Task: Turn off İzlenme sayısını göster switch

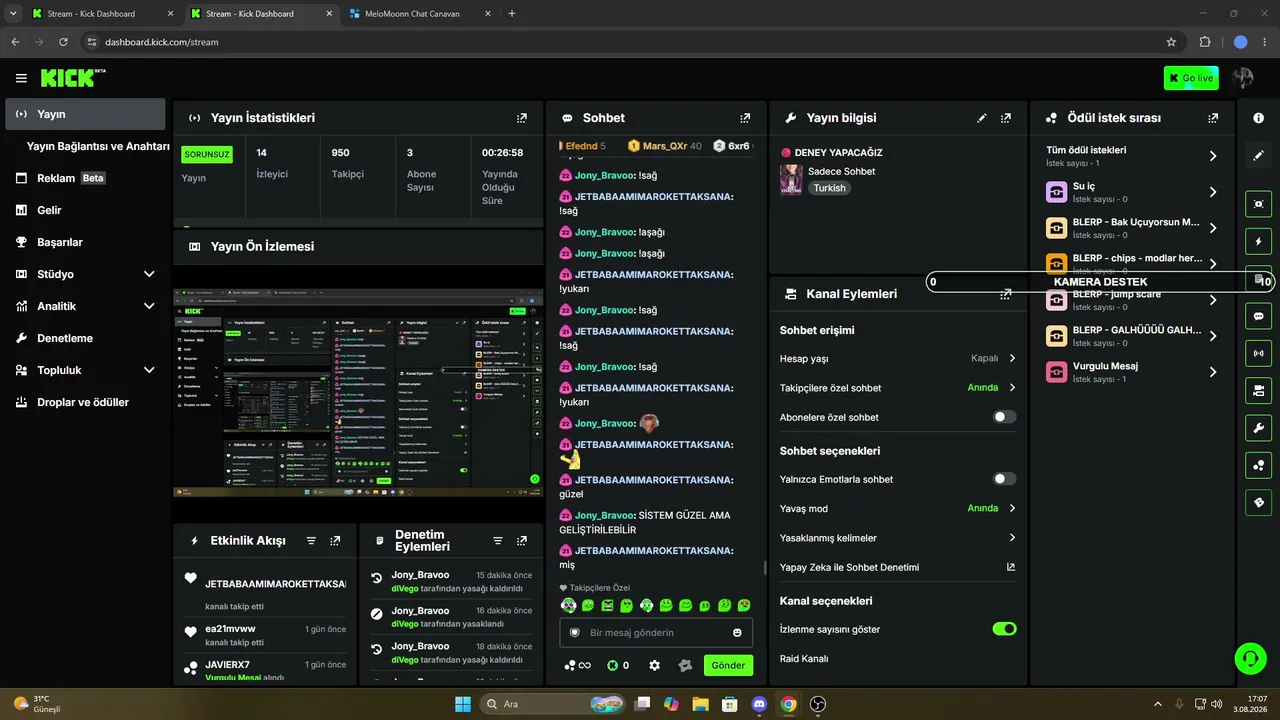Action: pos(1004,629)
